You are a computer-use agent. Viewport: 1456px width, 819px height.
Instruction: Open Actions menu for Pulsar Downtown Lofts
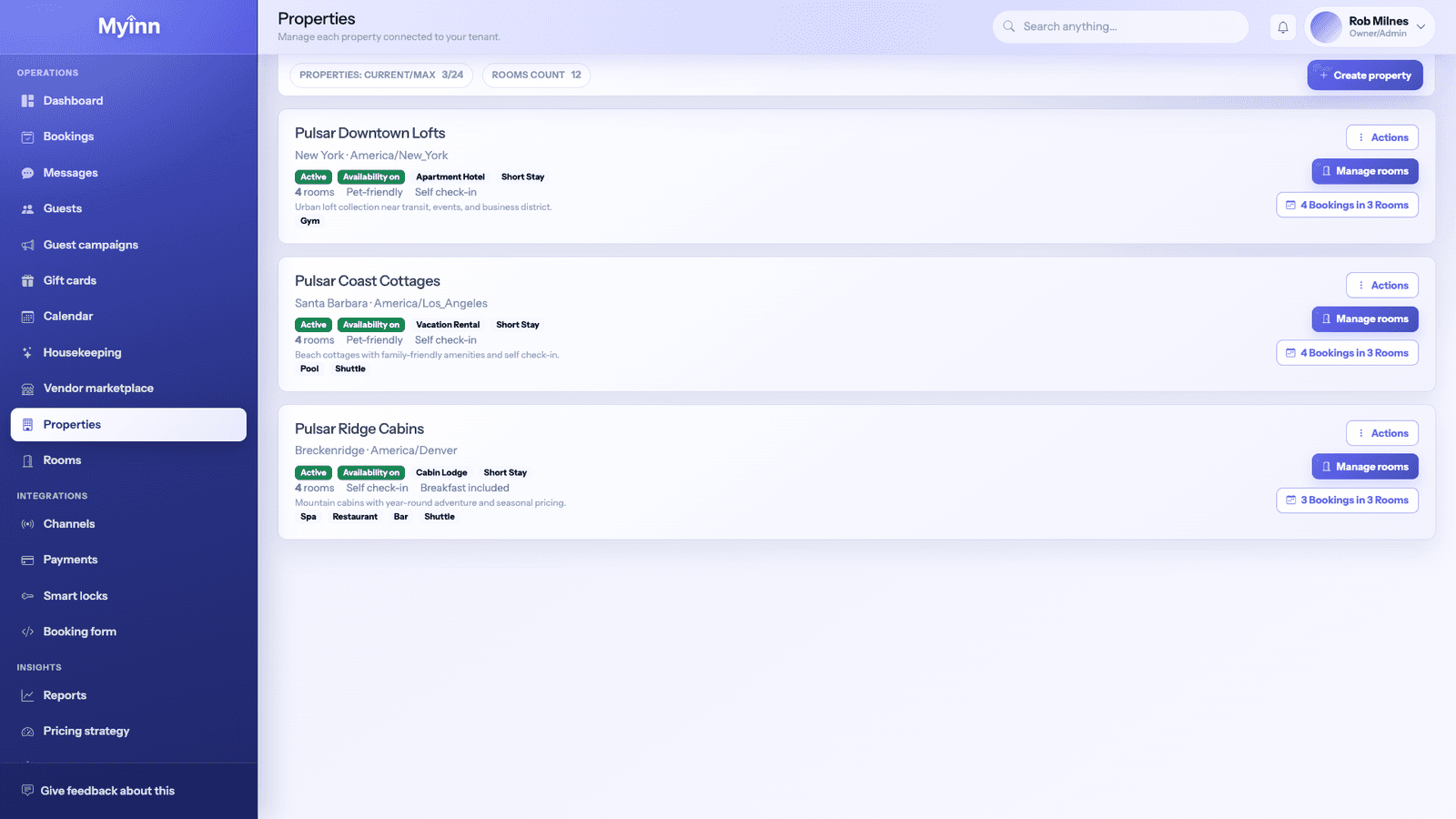[x=1382, y=137]
